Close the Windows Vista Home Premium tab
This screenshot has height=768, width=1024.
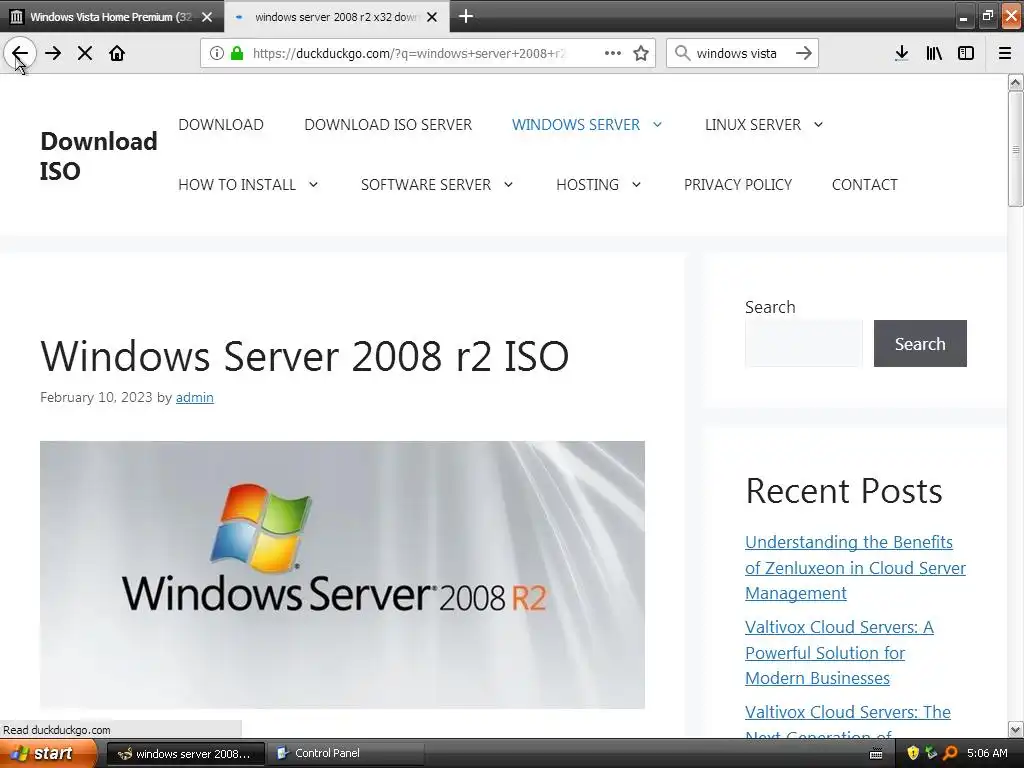coord(207,17)
